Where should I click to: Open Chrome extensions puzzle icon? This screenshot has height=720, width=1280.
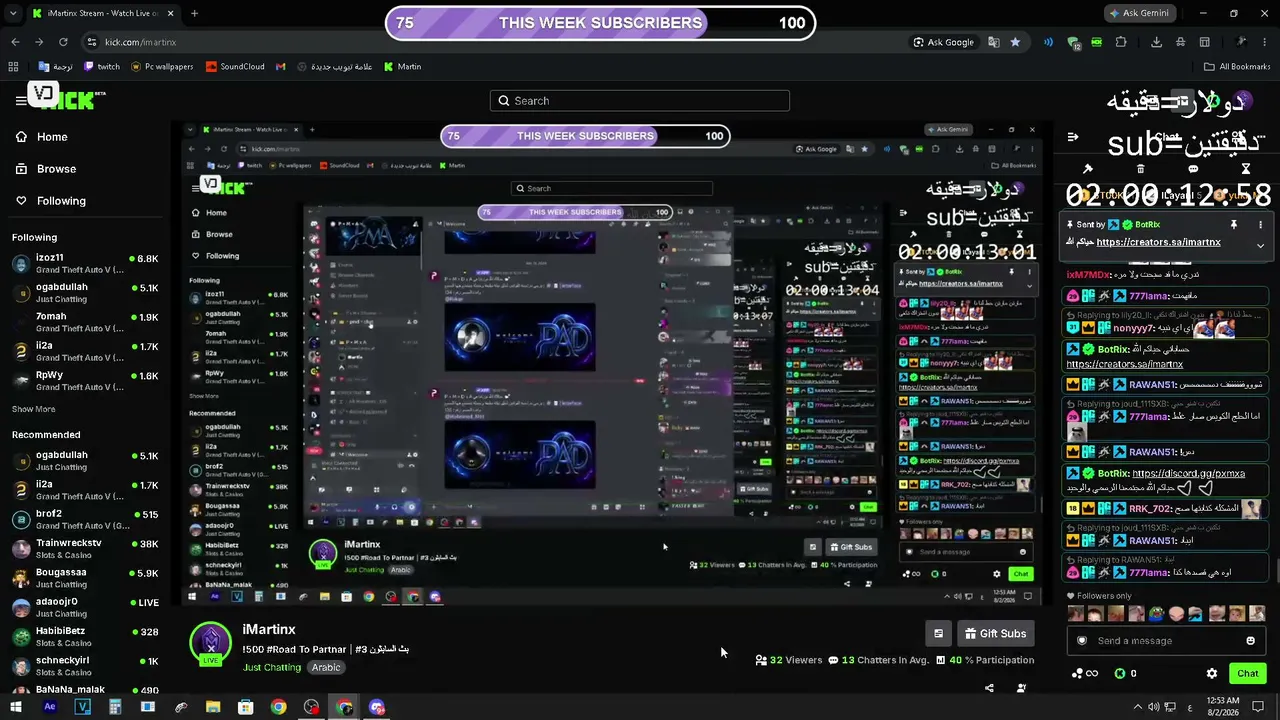1120,42
